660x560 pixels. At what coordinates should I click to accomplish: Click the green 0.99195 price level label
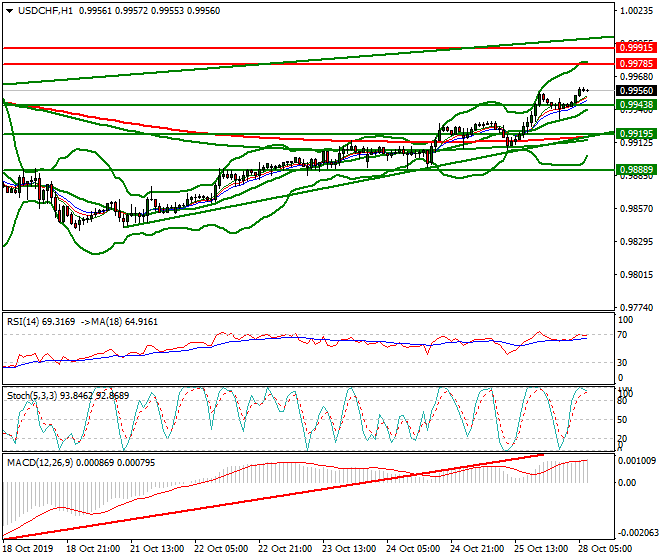[636, 134]
